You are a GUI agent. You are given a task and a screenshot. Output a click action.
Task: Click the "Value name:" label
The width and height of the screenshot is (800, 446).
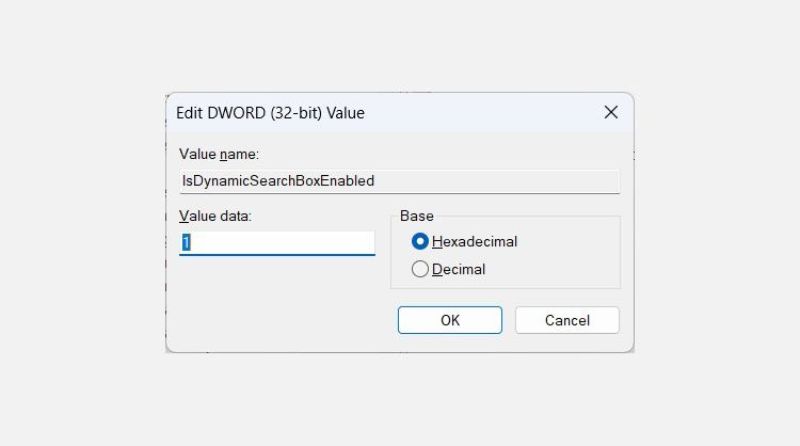tap(218, 154)
